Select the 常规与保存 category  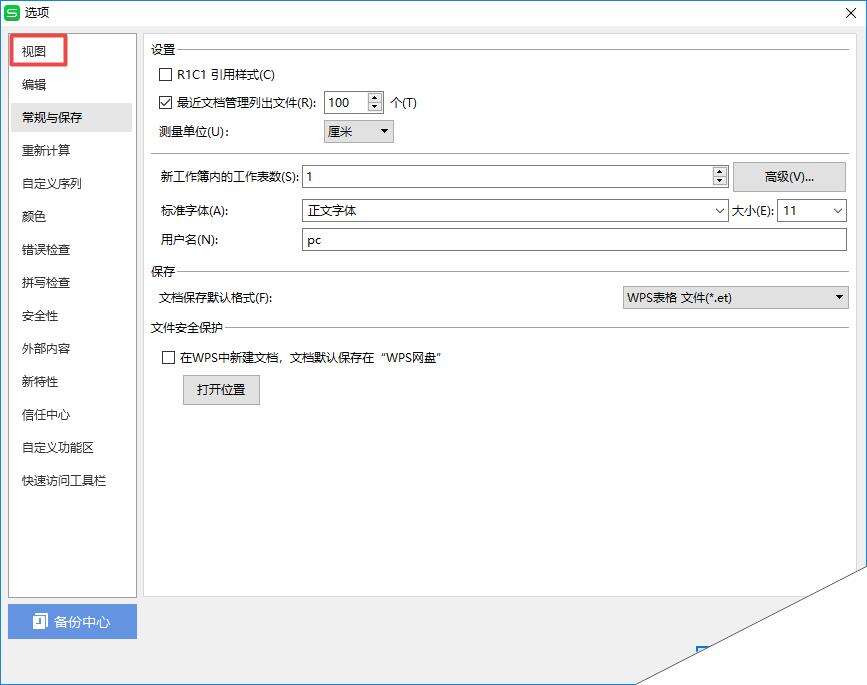click(71, 117)
